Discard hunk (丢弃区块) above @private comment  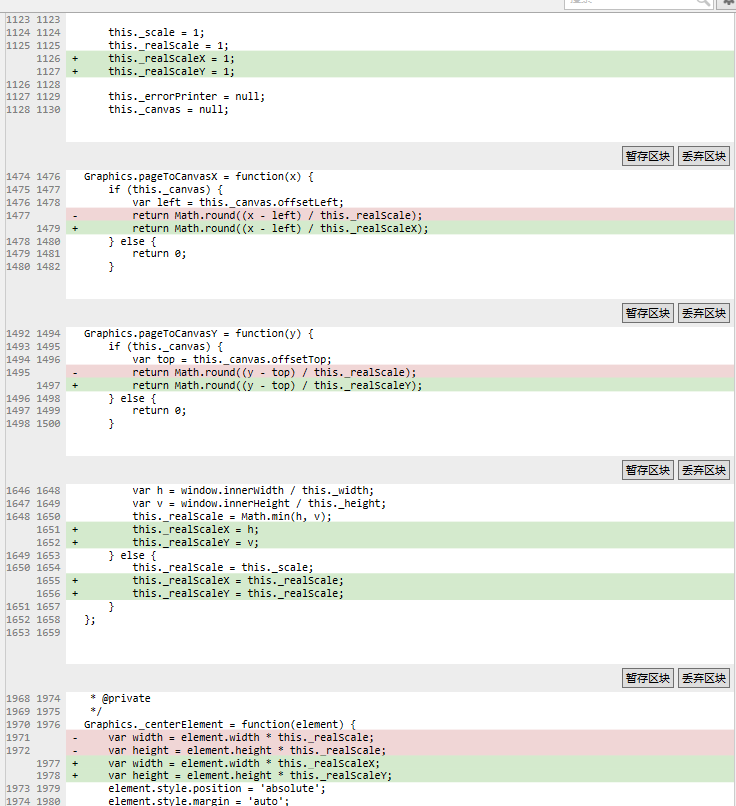[704, 678]
